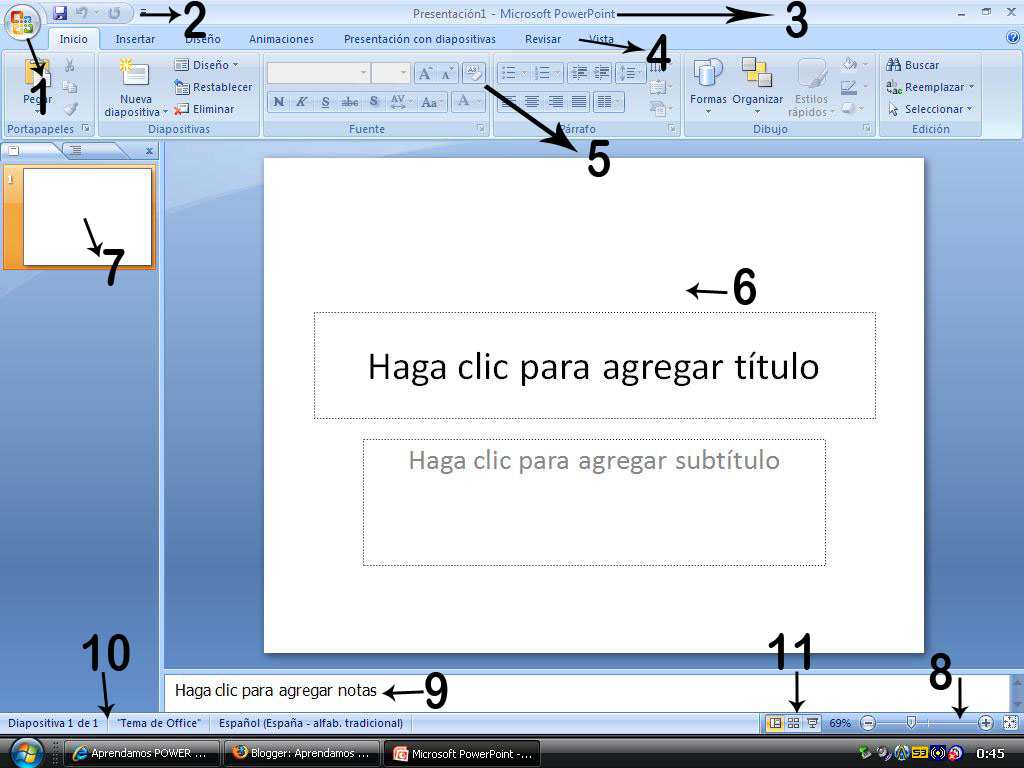Viewport: 1024px width, 768px height.
Task: Toggle bold N formatting
Action: point(279,102)
